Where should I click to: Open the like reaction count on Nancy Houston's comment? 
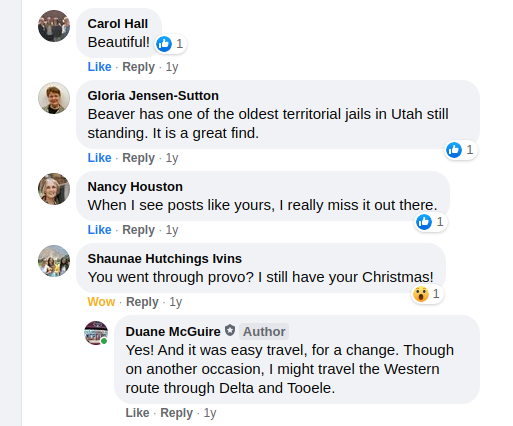coord(431,222)
